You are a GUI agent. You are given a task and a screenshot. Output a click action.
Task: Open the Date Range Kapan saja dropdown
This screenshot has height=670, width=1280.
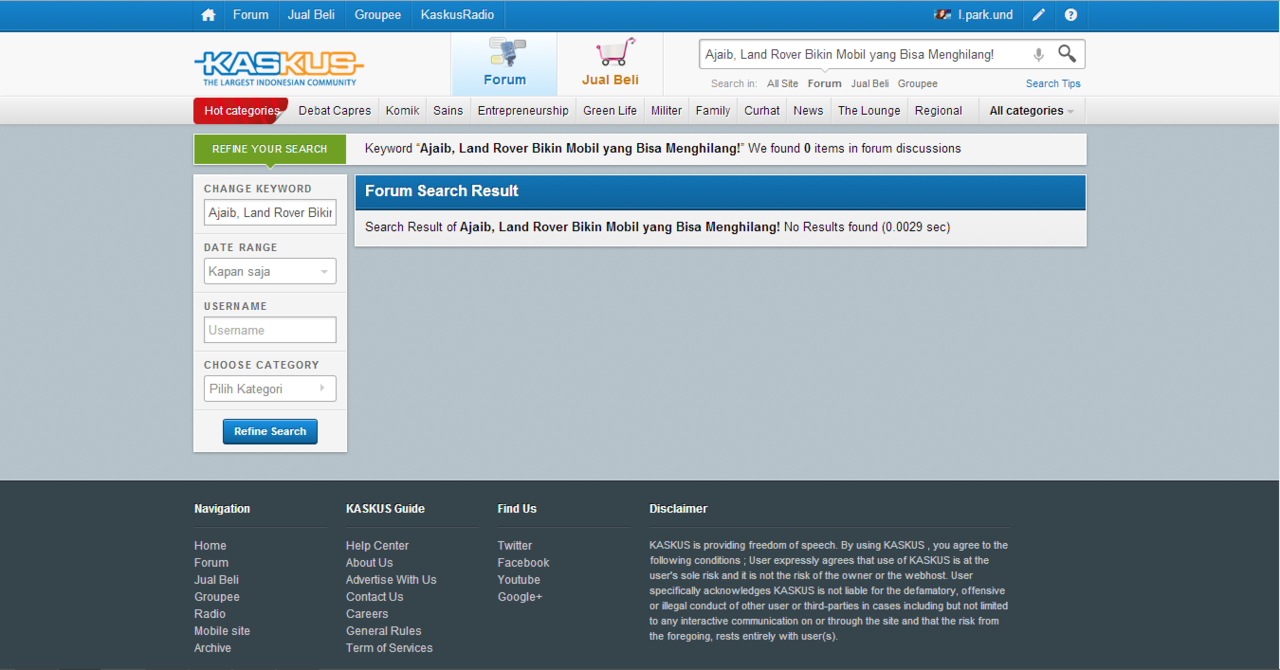coord(270,271)
